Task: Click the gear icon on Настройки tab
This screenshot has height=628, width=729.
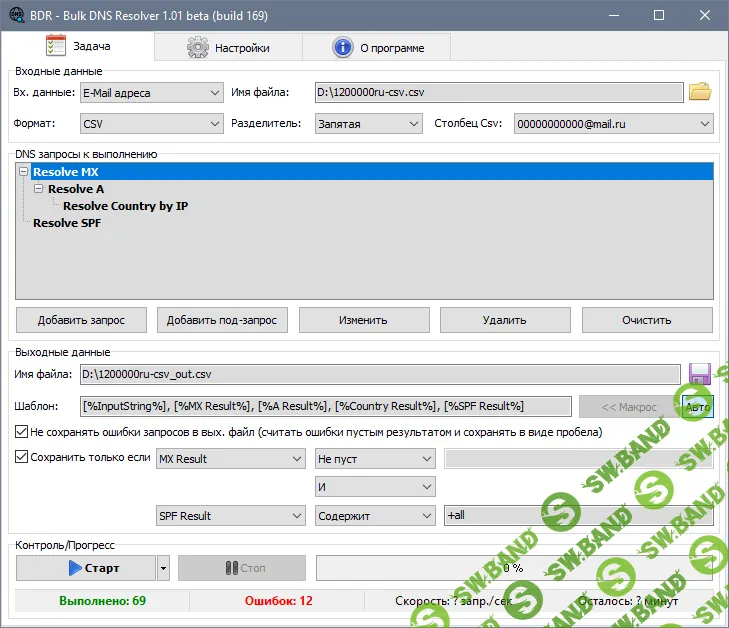Action: (198, 47)
